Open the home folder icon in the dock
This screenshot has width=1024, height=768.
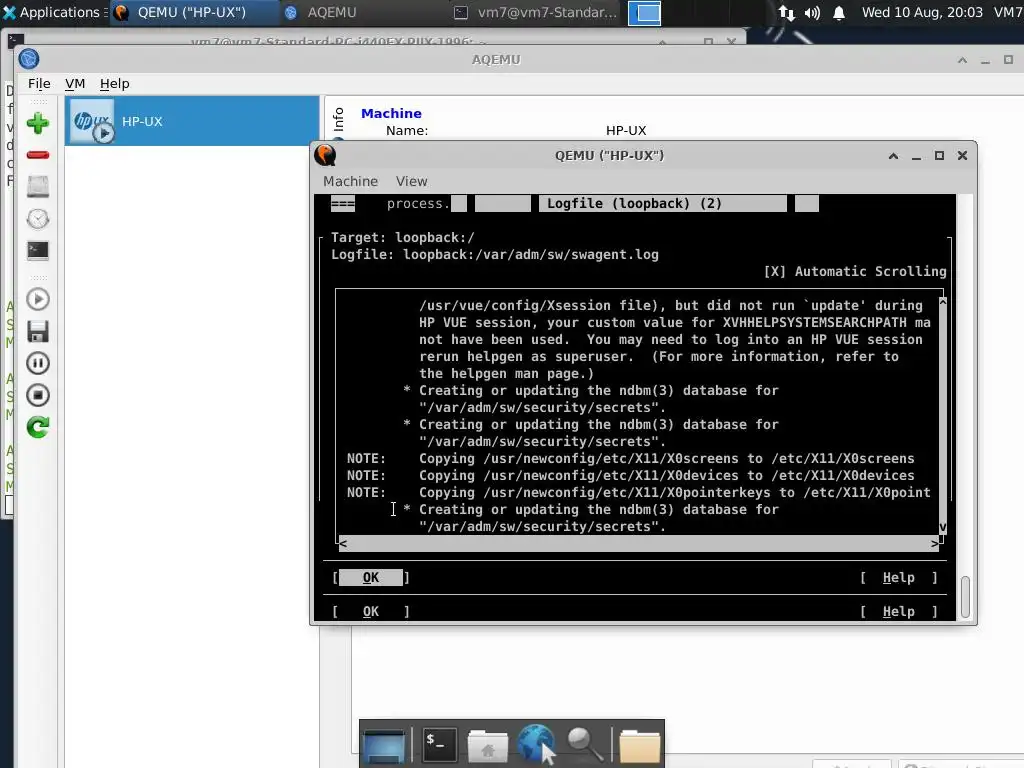[x=487, y=746]
